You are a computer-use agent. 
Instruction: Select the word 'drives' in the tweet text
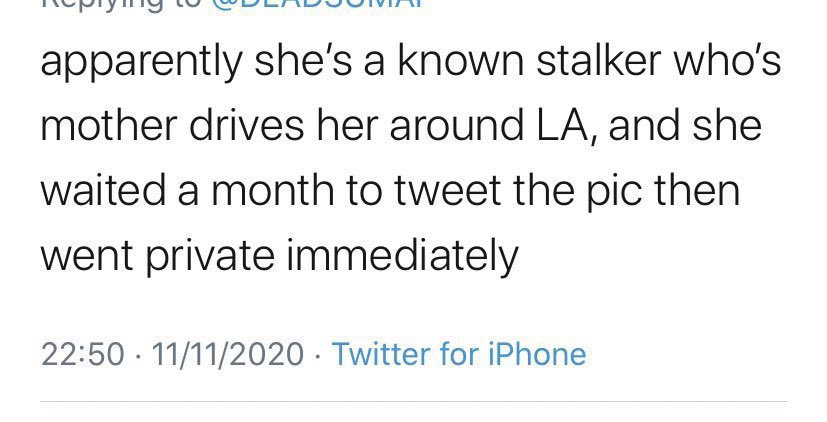[246, 126]
